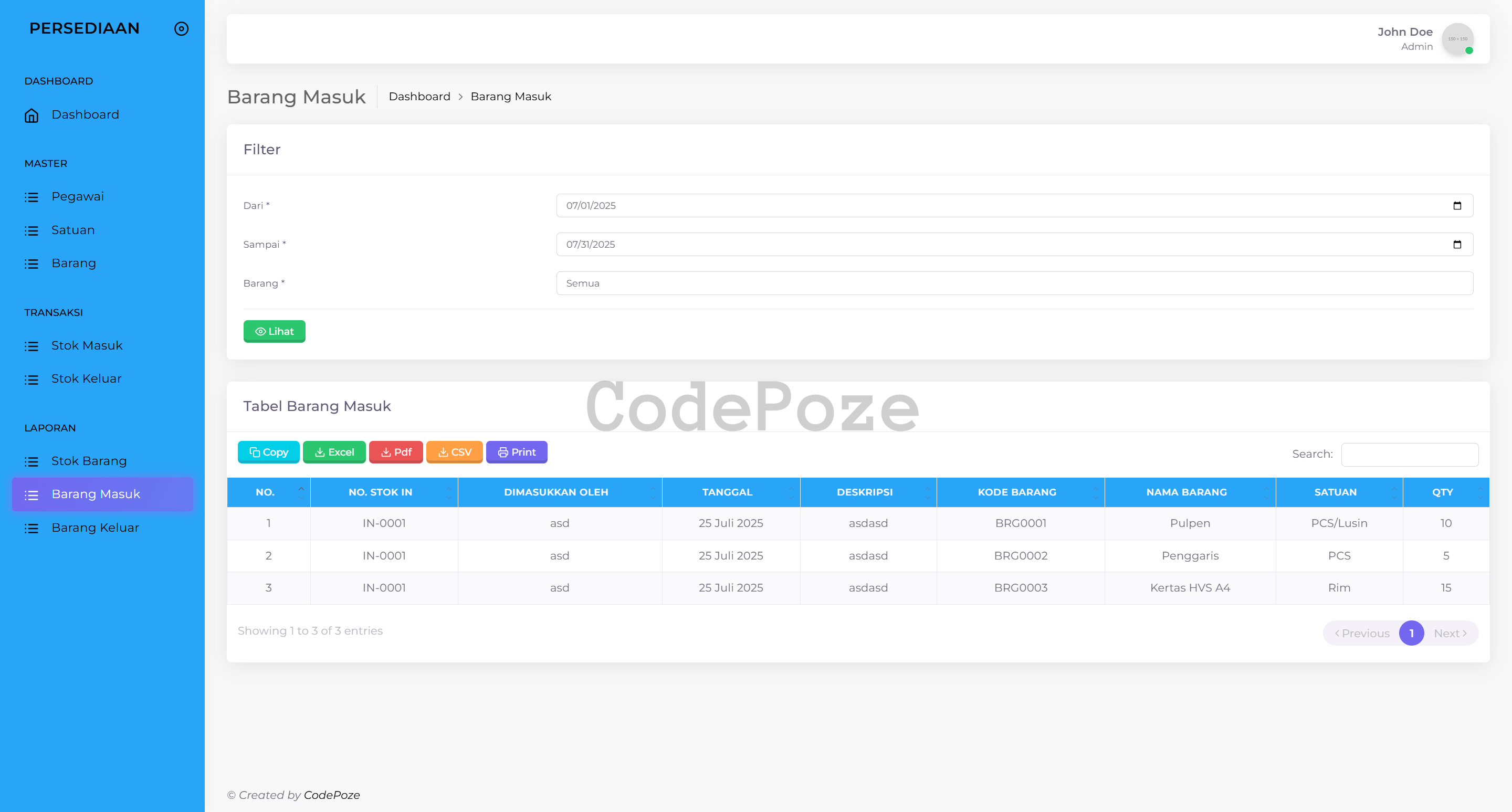Open Stok Keluar menu item
Viewport: 1512px width, 812px height.
[x=86, y=379]
